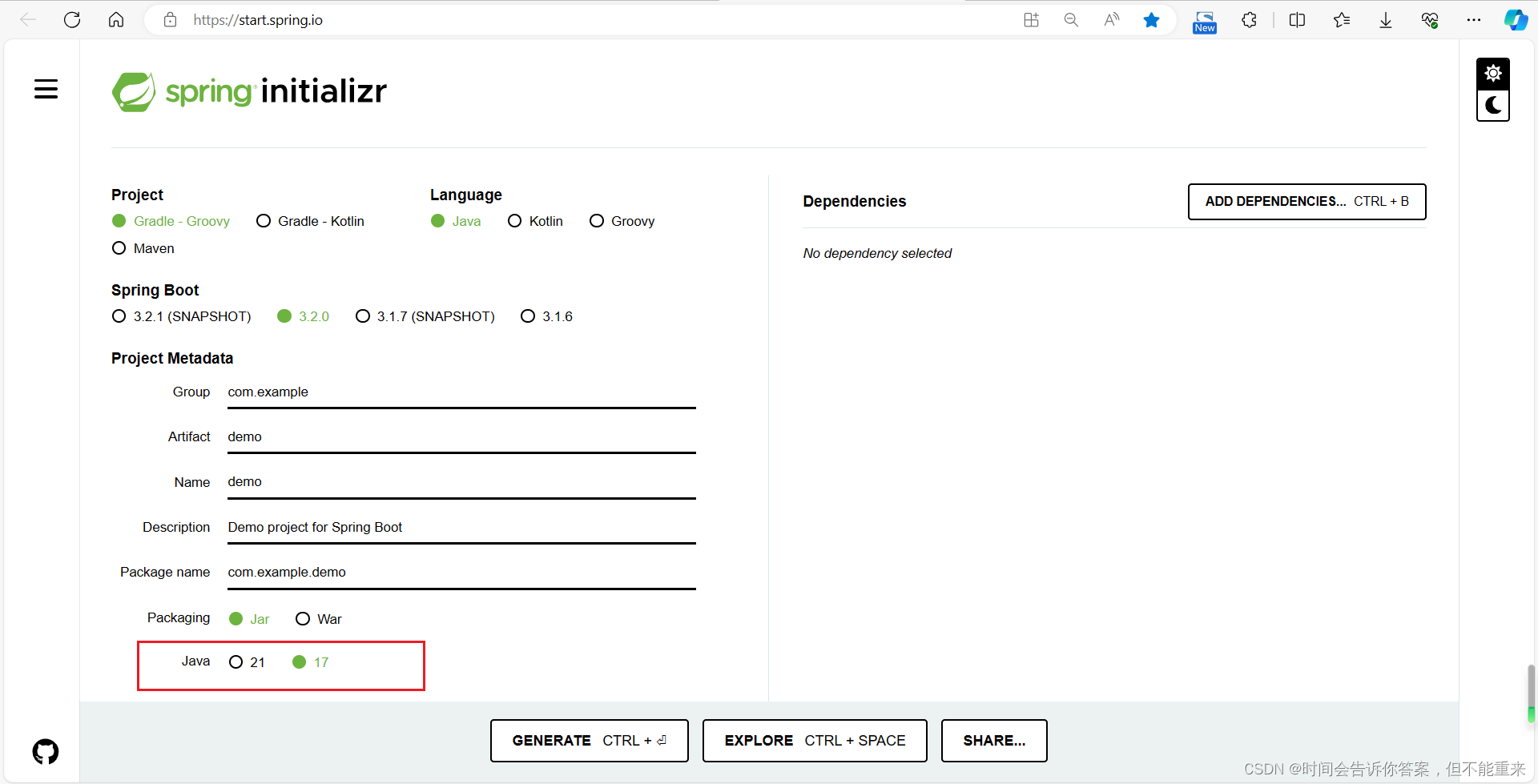Screen dimensions: 1538x784
Task: Open the browser apps grid icon
Action: pos(1031,20)
